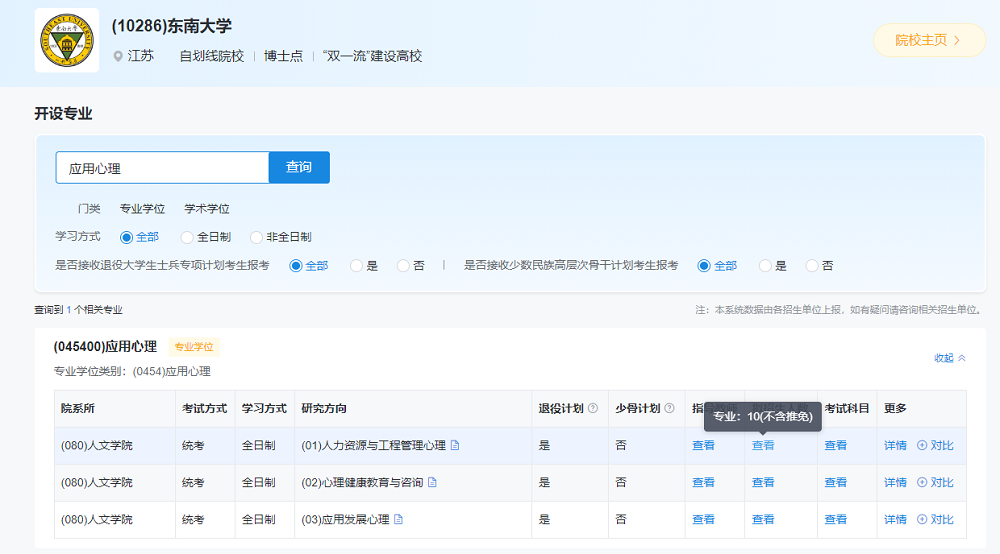Click the 开设专业 section heading
This screenshot has width=1000, height=554.
63,113
